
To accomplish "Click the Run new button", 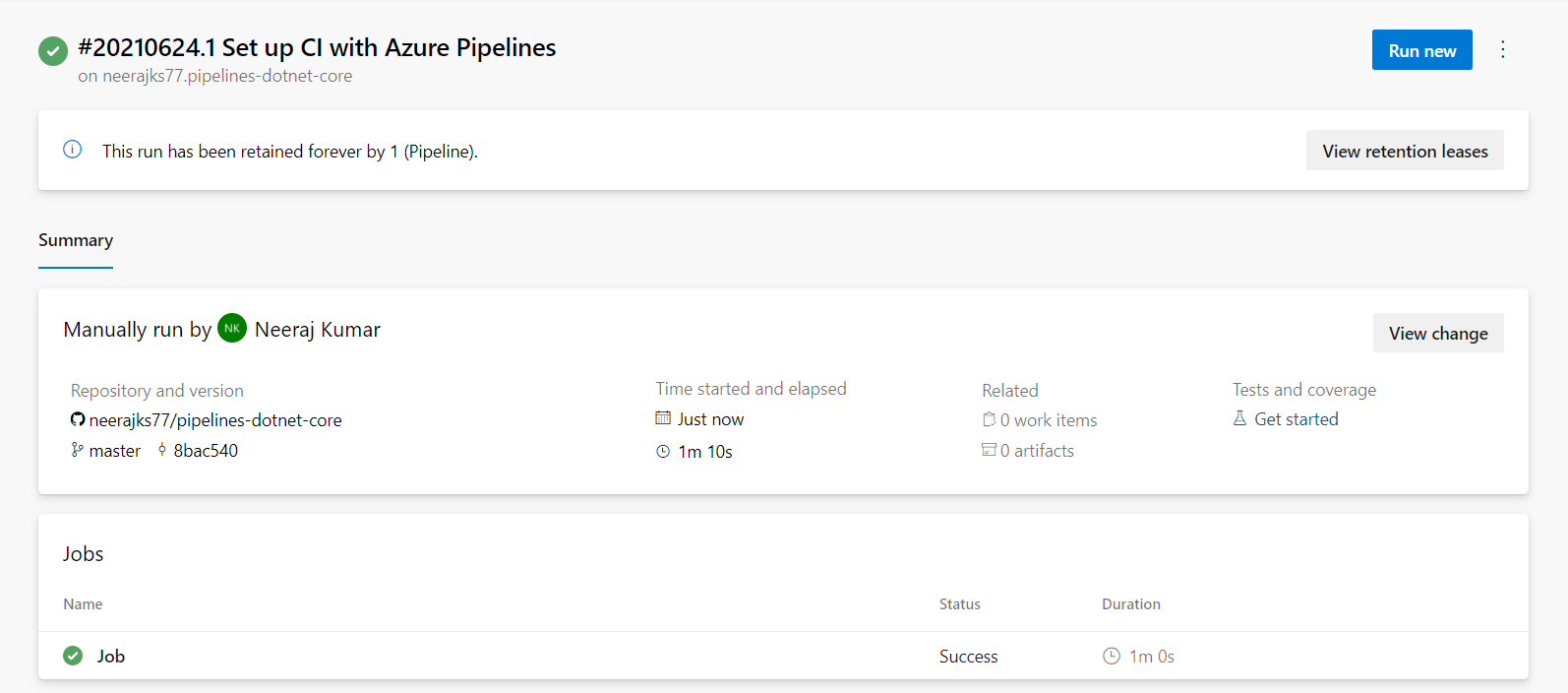I will (1422, 50).
